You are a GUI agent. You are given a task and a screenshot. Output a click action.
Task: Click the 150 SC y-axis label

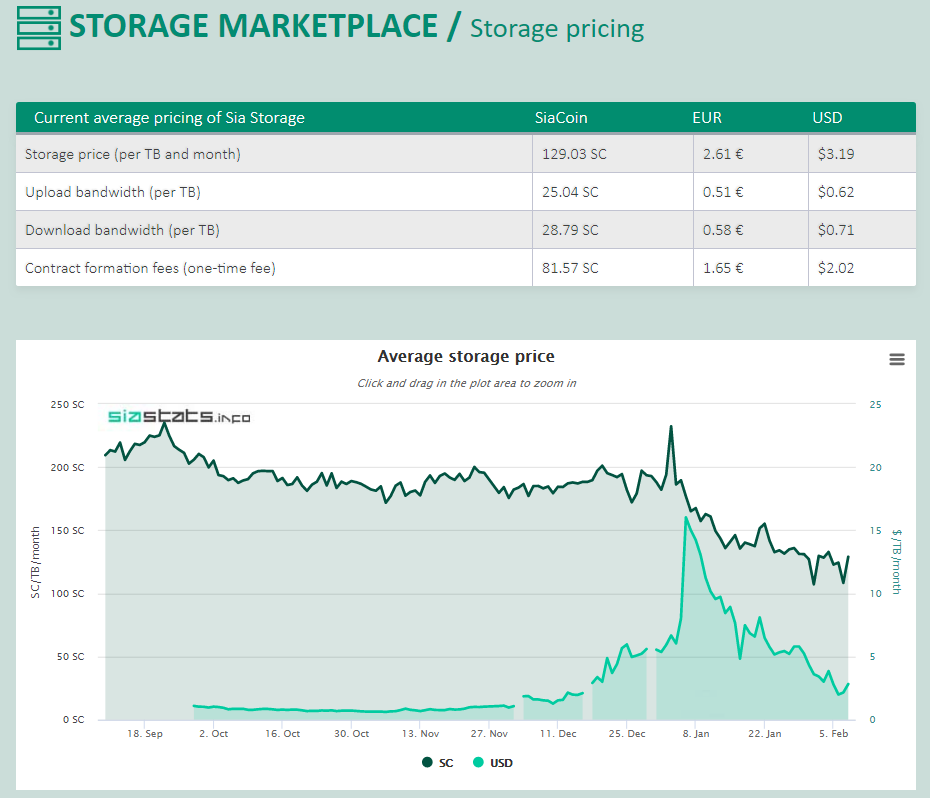68,530
